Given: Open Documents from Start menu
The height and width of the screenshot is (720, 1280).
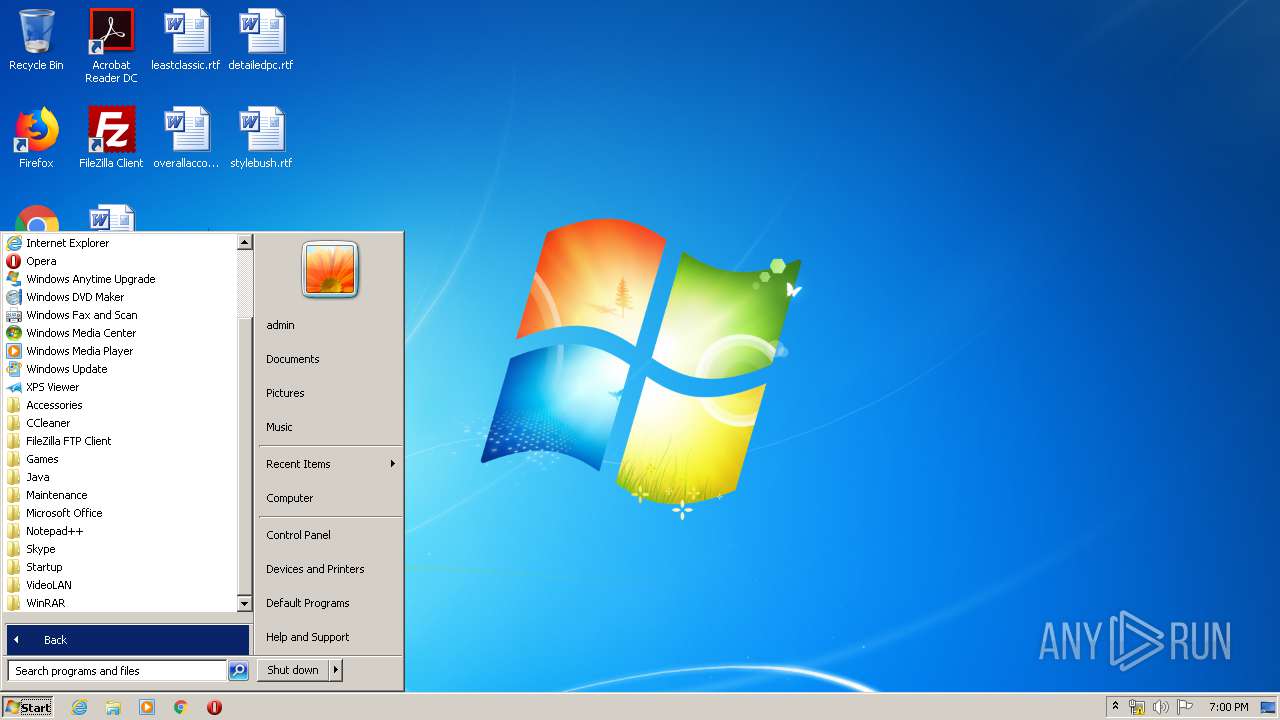Looking at the screenshot, I should click(329, 359).
